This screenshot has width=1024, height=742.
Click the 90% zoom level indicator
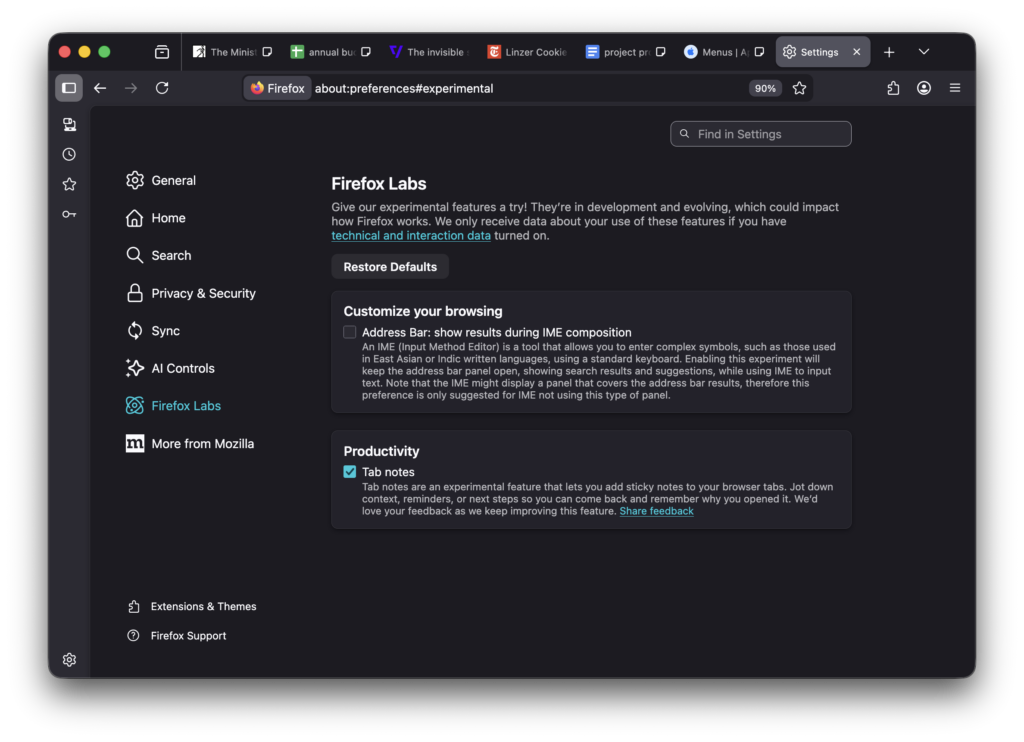[765, 88]
